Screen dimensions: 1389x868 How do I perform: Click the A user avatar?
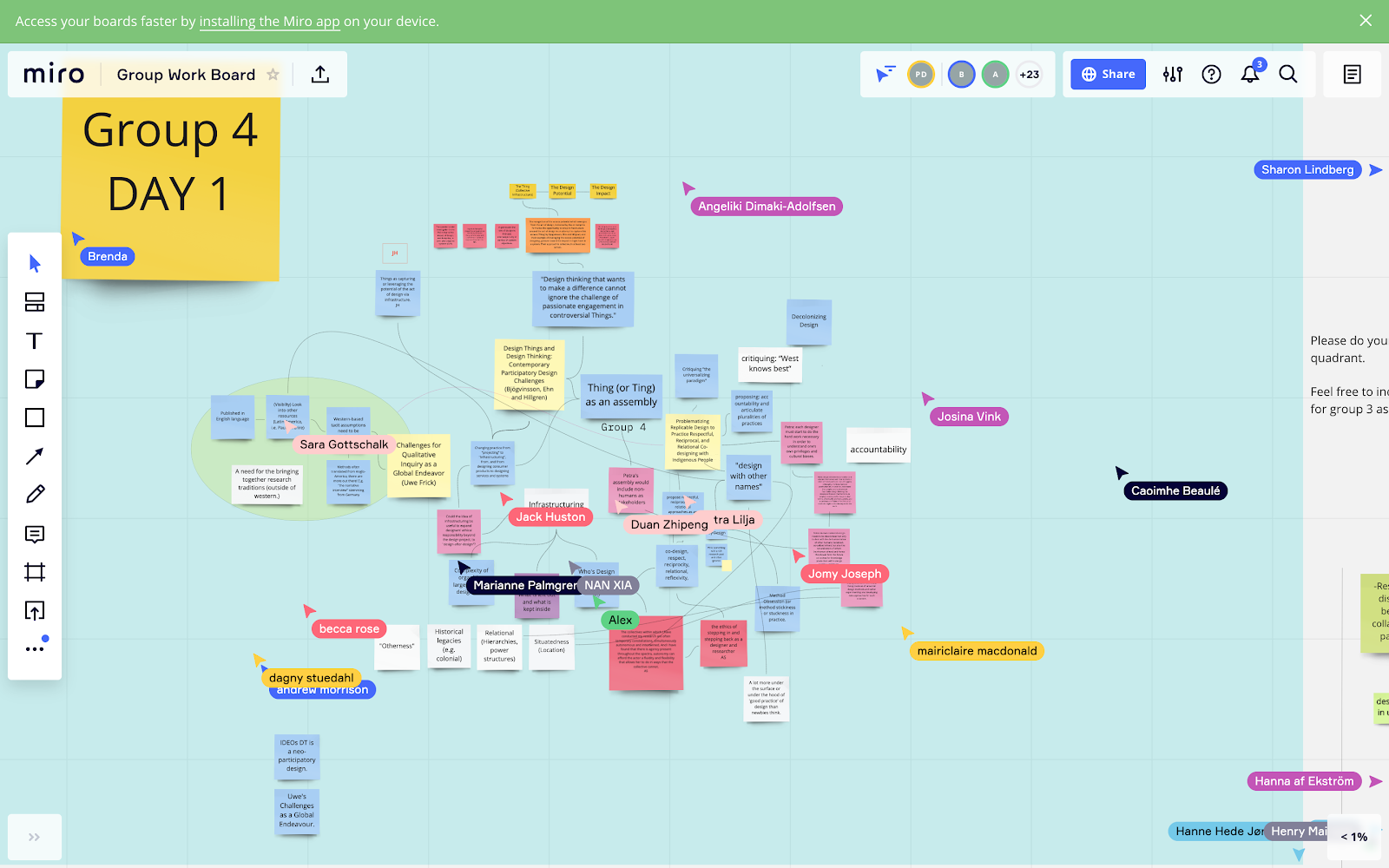[996, 75]
